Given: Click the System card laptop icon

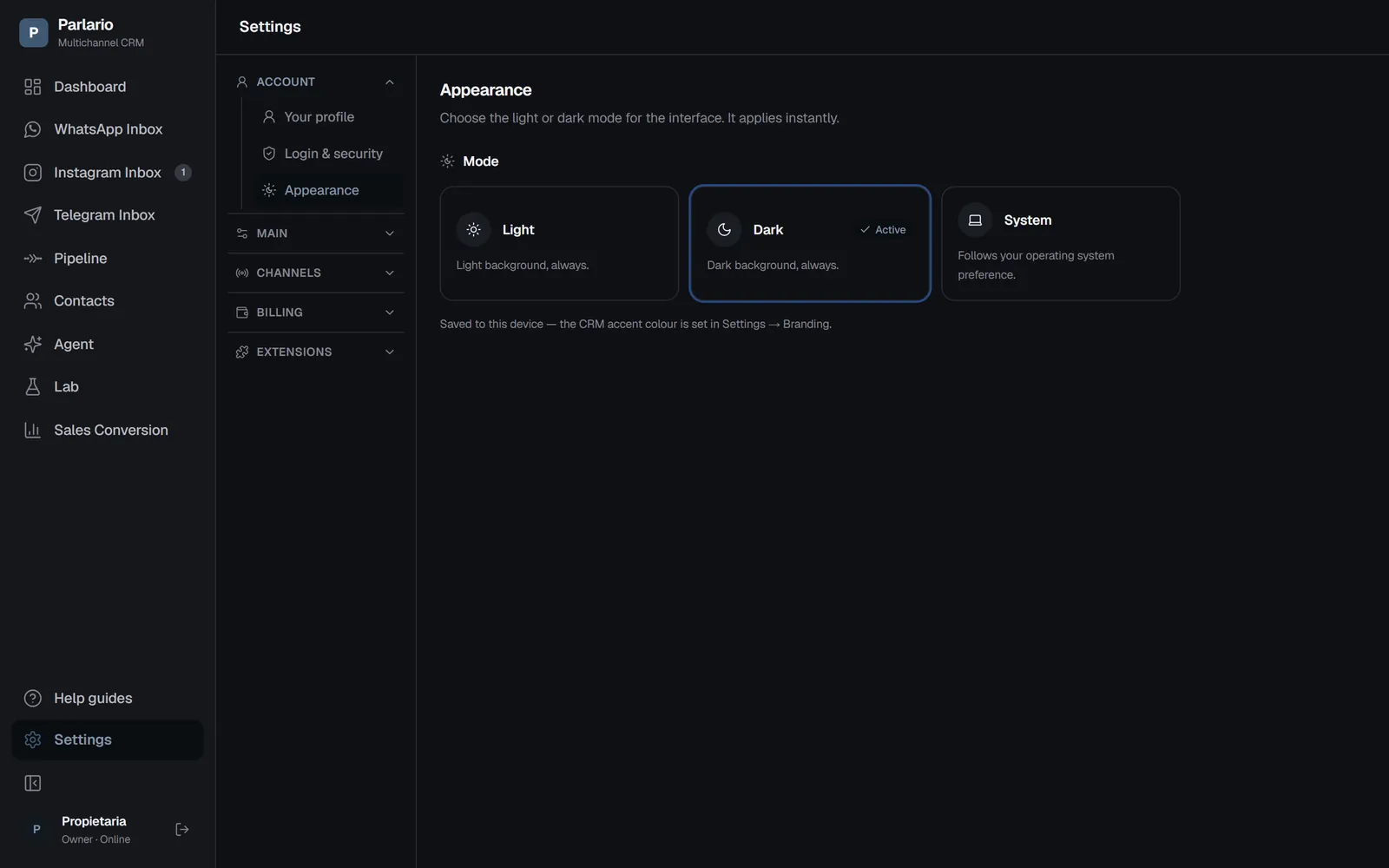Looking at the screenshot, I should [975, 220].
